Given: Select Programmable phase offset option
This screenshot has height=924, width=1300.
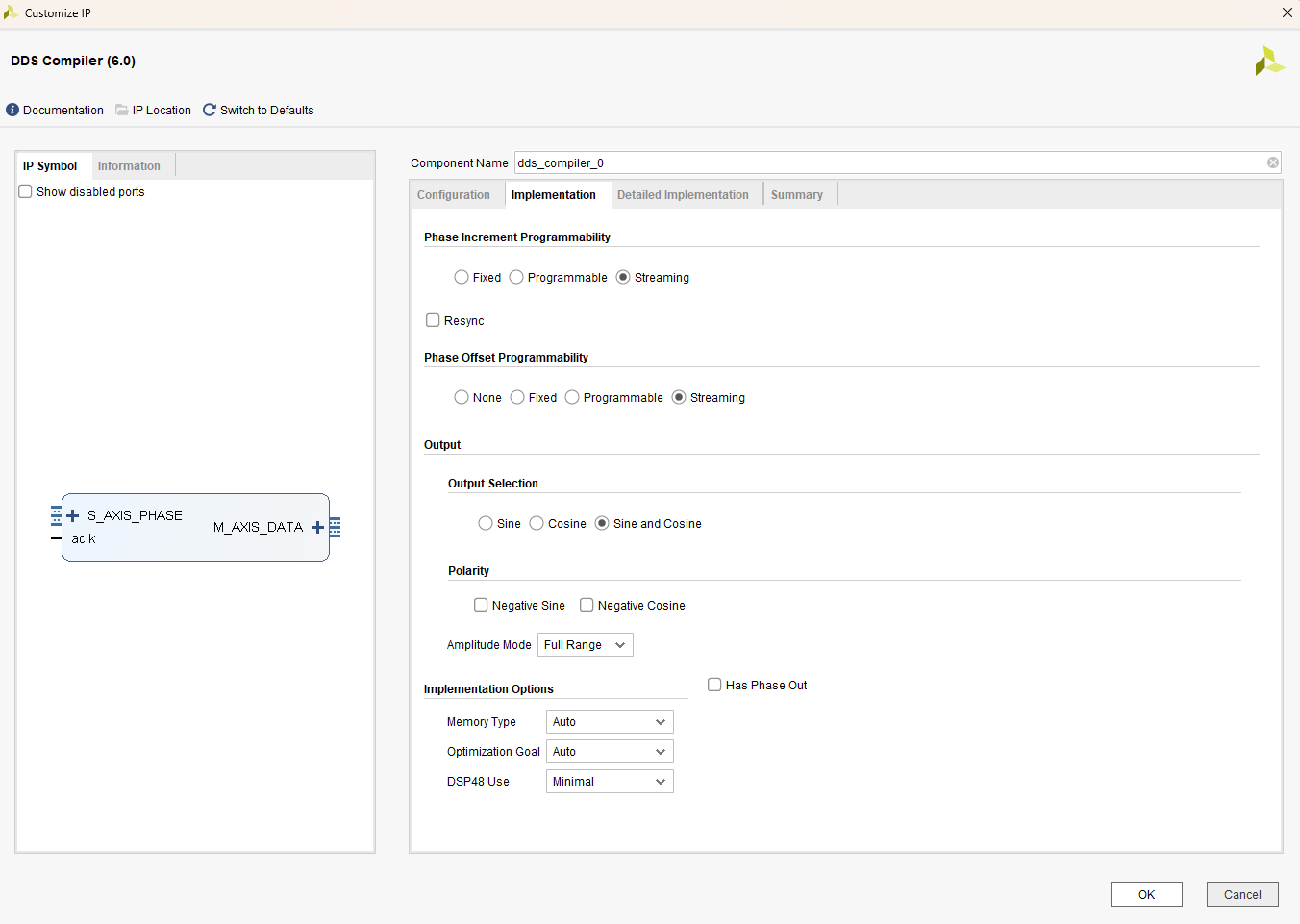Looking at the screenshot, I should click(572, 397).
